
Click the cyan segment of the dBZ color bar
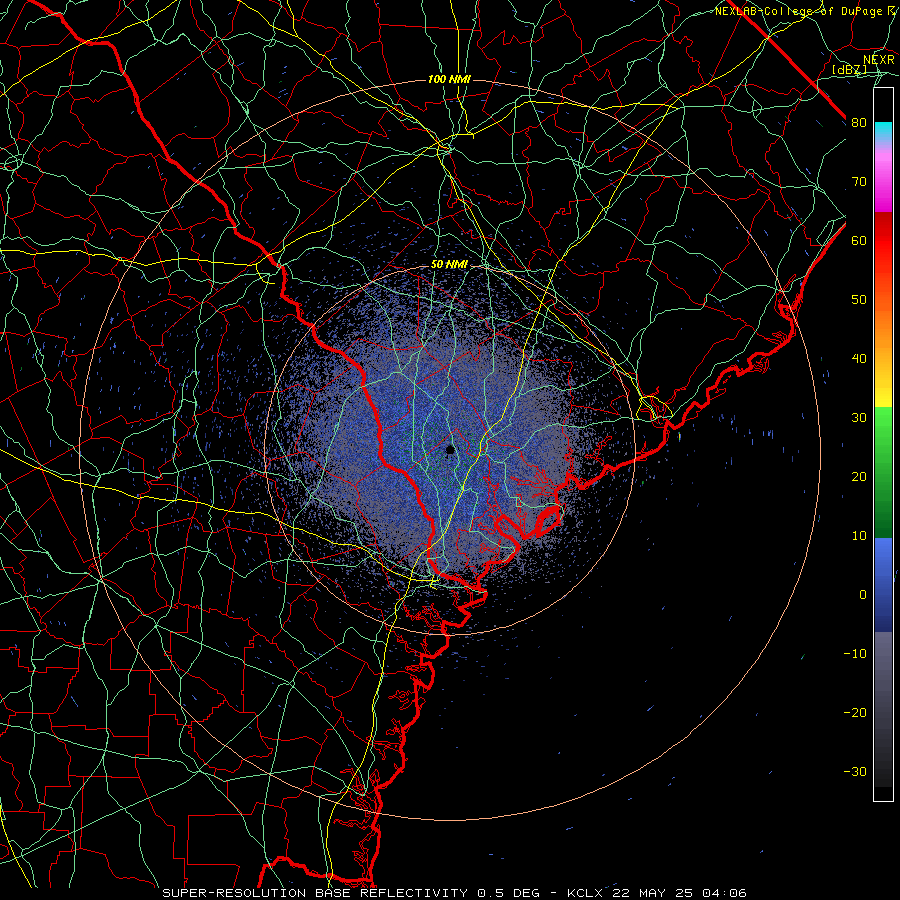coord(883,132)
